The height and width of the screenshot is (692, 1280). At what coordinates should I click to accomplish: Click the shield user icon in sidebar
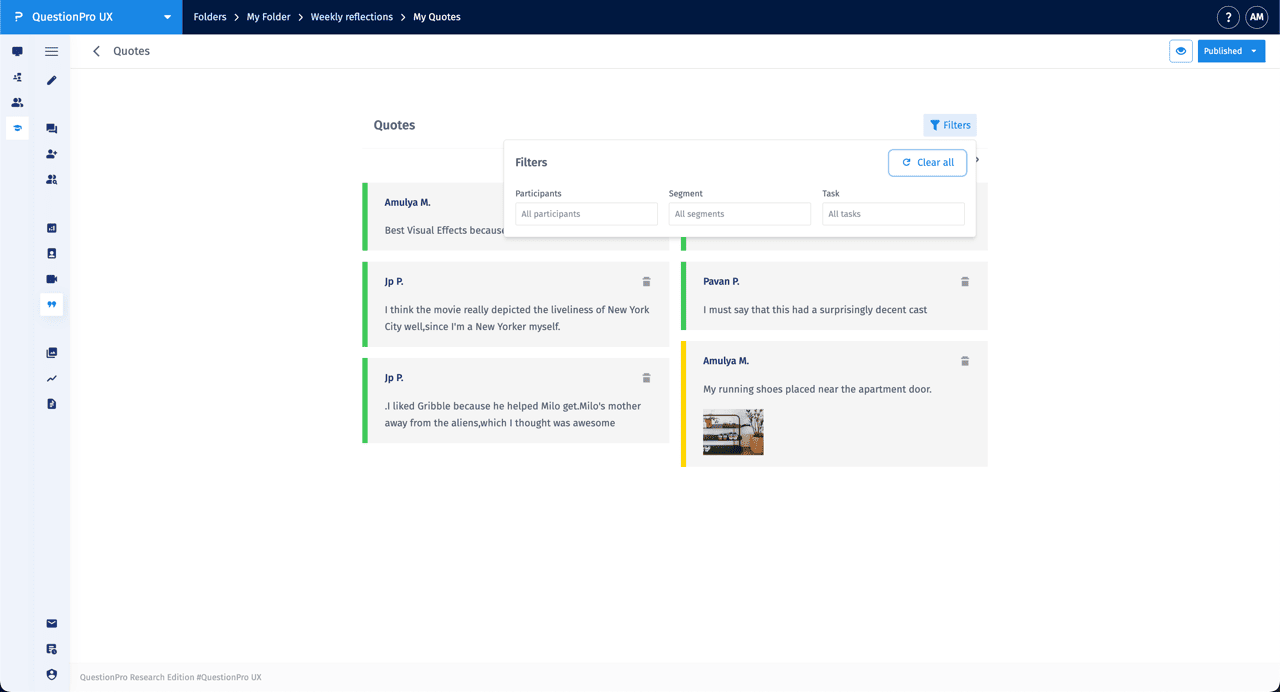point(52,675)
